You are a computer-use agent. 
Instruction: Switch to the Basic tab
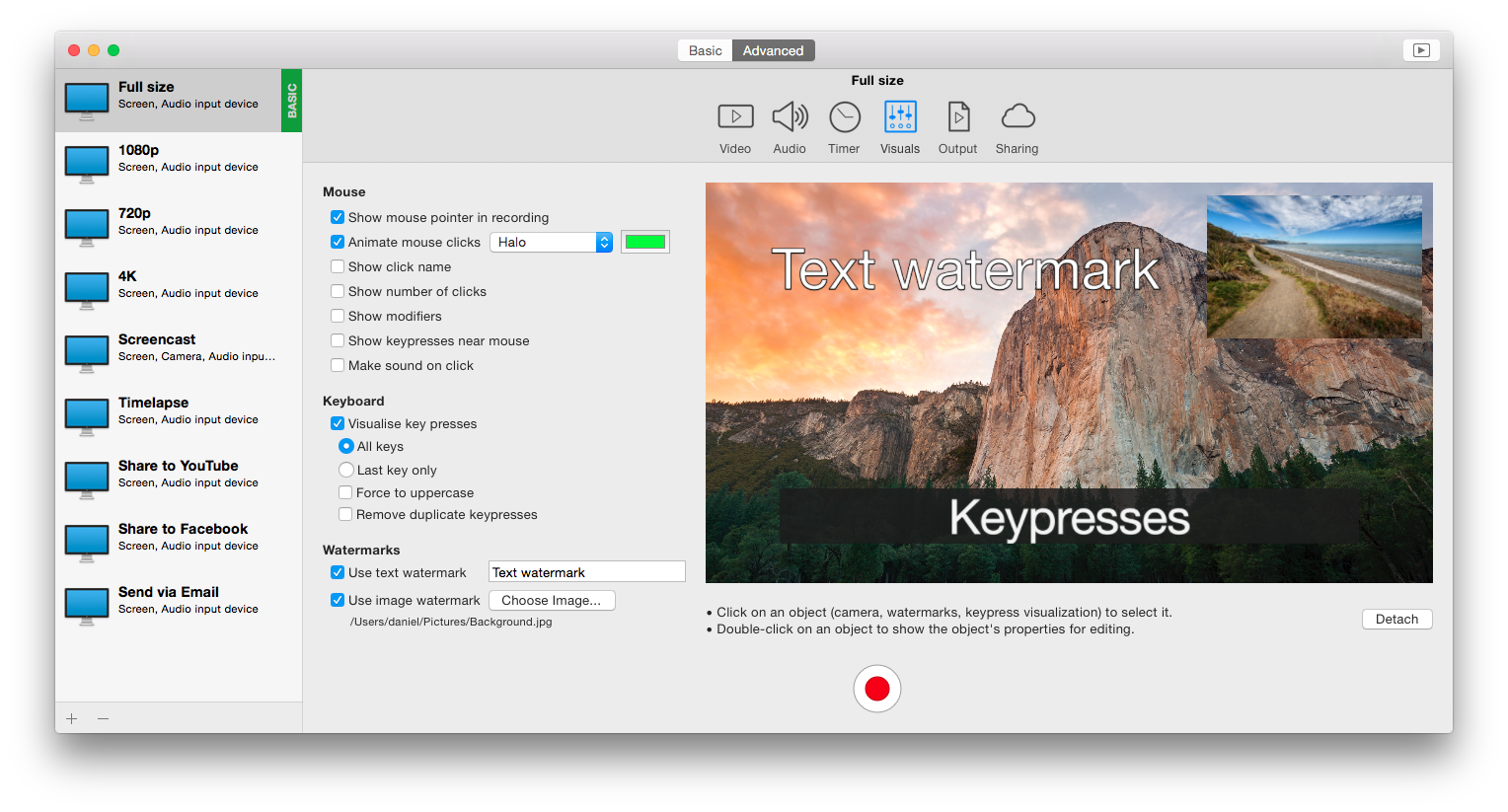point(705,50)
